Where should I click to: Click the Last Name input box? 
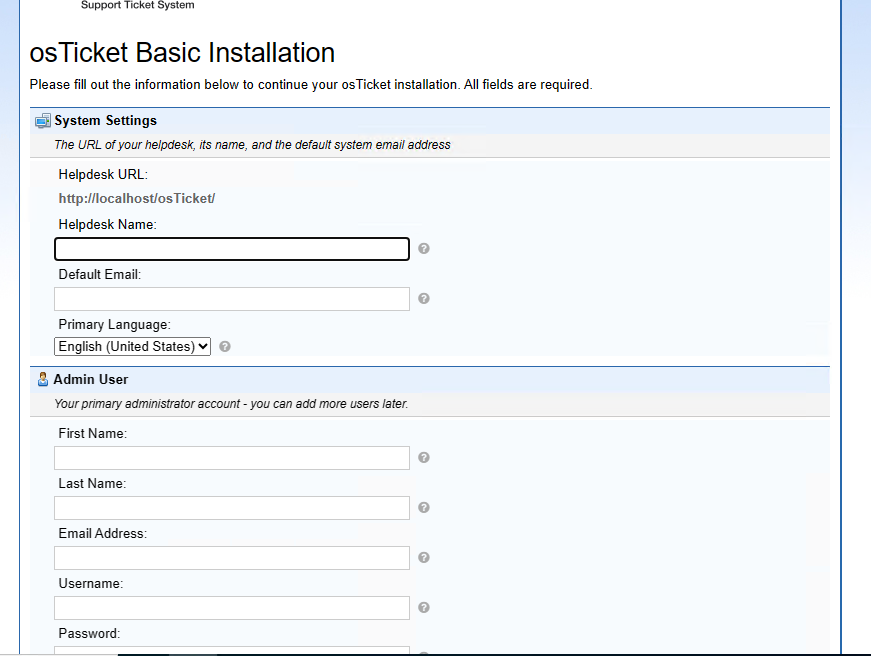pos(232,508)
